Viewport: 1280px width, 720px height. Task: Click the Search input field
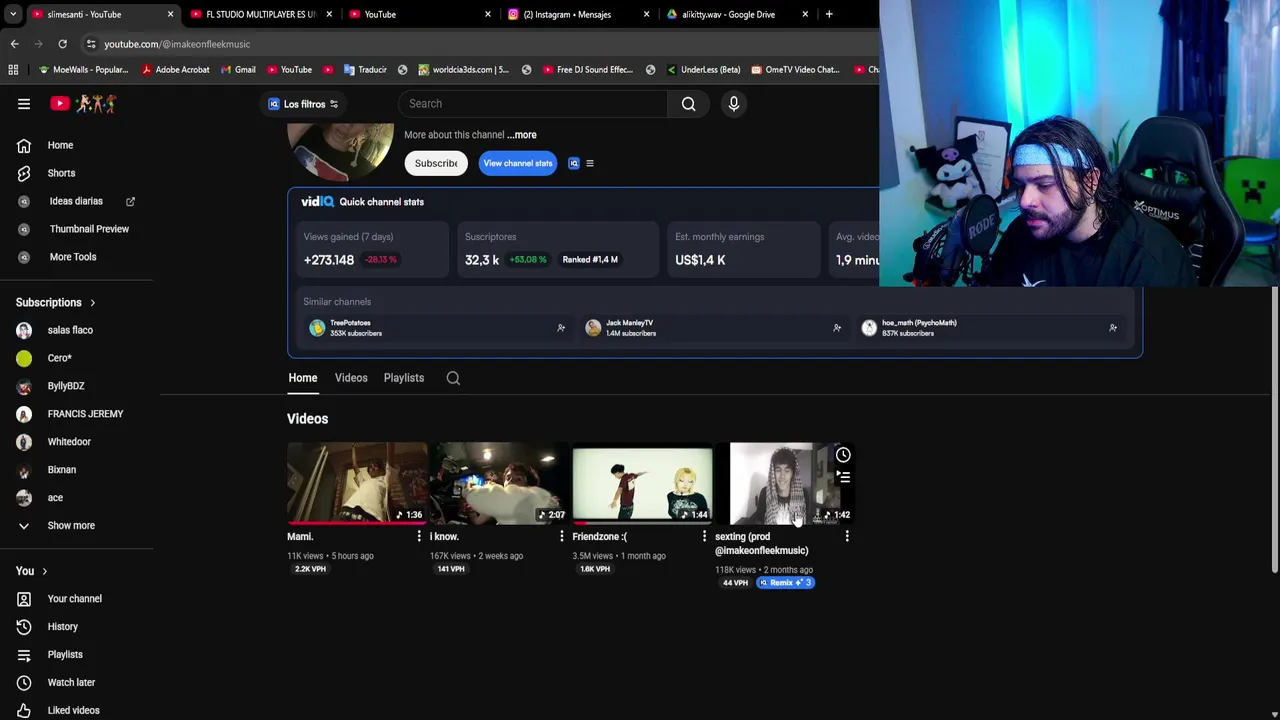pyautogui.click(x=533, y=104)
